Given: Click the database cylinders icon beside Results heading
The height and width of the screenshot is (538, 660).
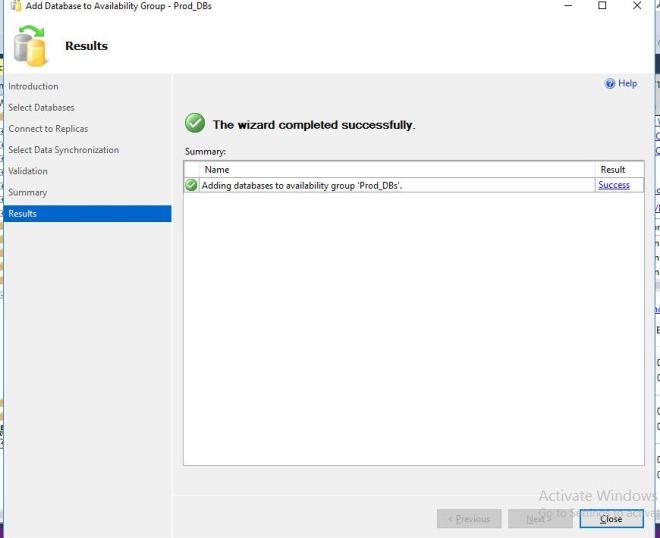Looking at the screenshot, I should click(30, 46).
